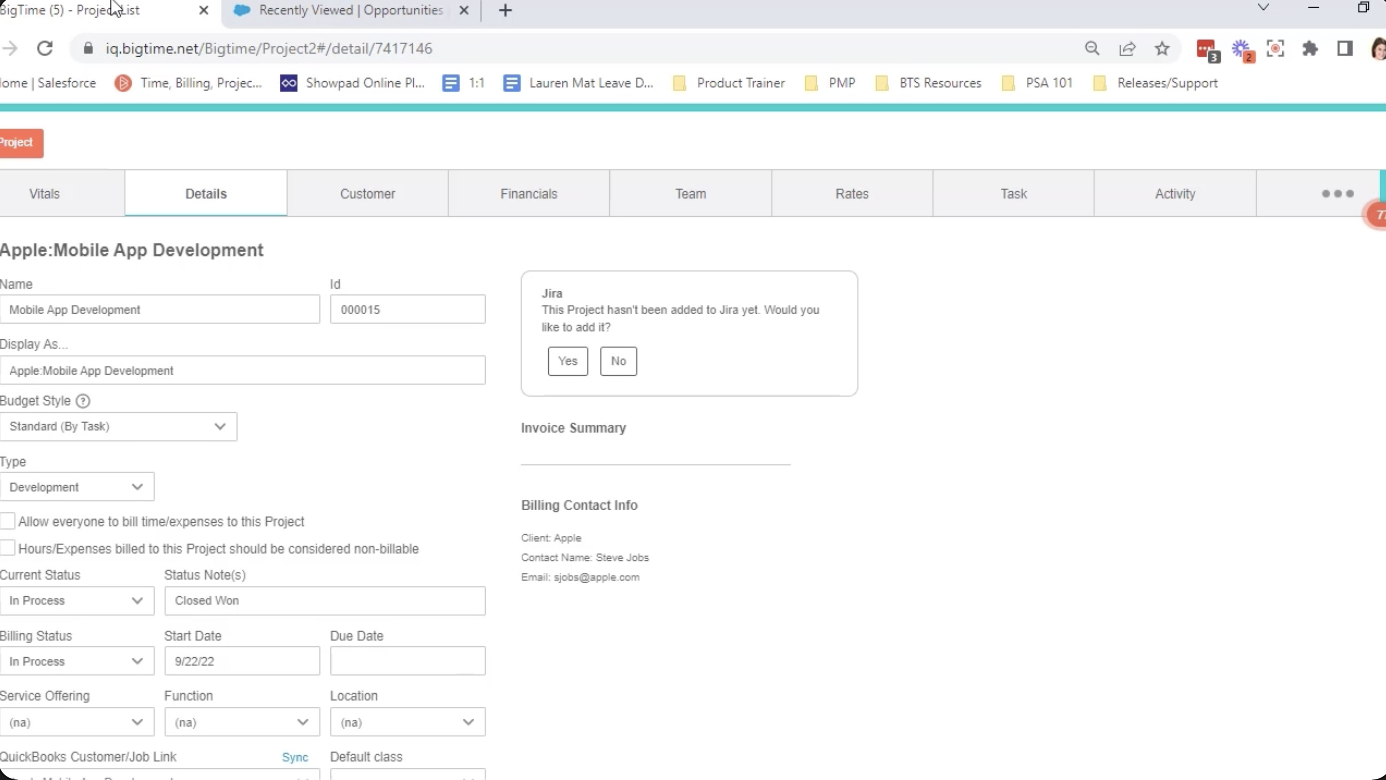Image resolution: width=1386 pixels, height=780 pixels.
Task: Click the zoom magnifier icon in address bar
Action: pyautogui.click(x=1092, y=48)
